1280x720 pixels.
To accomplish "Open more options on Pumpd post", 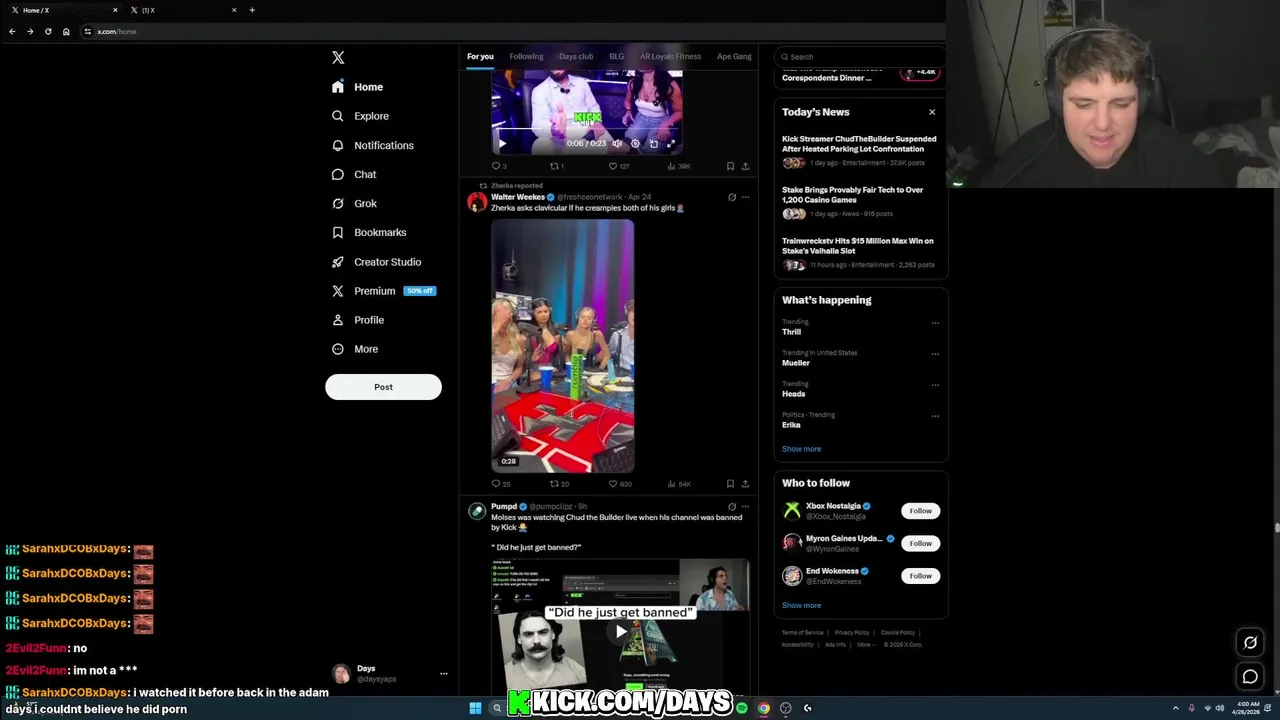I will (x=745, y=507).
